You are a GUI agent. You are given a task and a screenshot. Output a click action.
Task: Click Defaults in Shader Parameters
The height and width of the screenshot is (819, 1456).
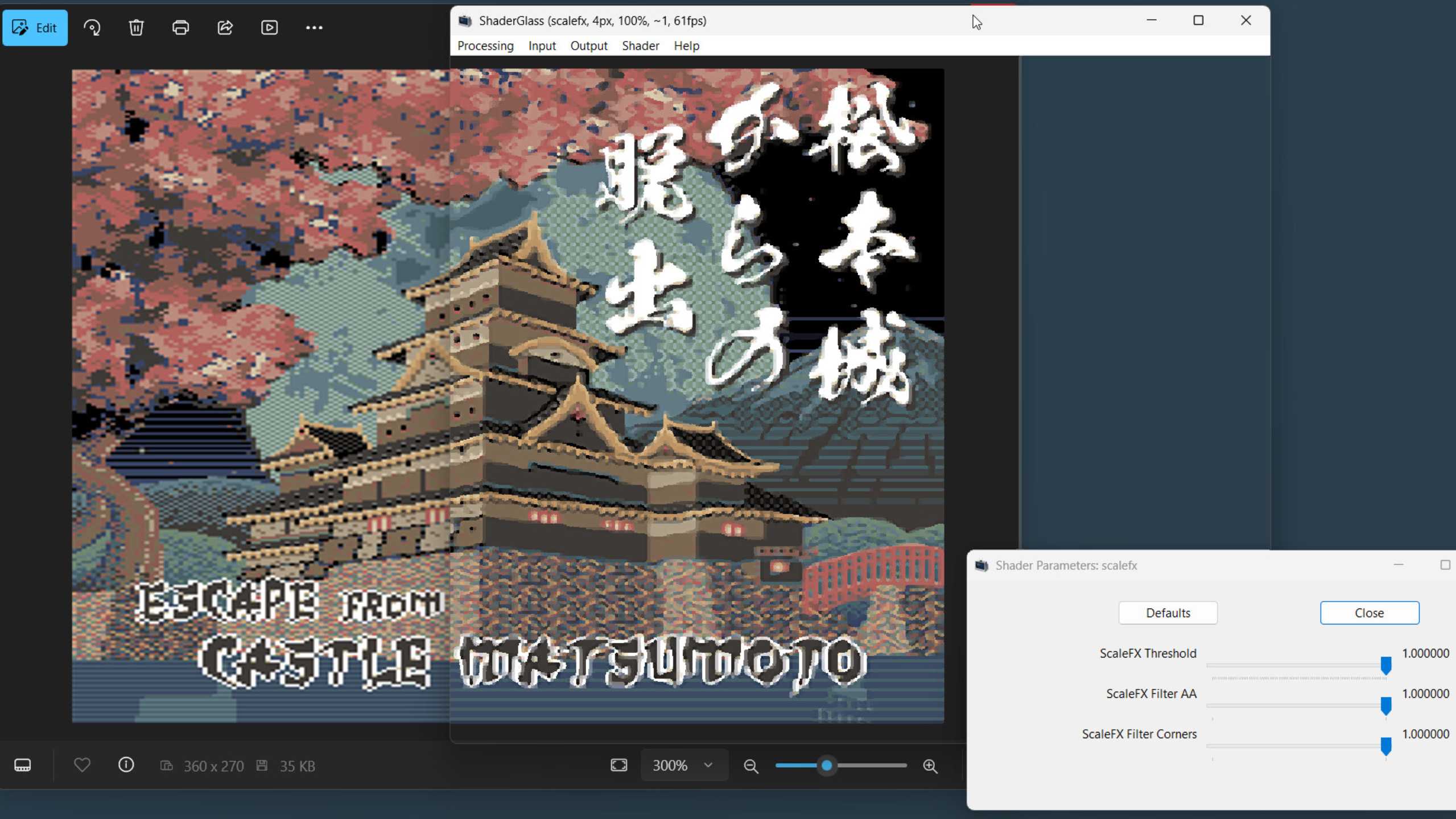[x=1168, y=613]
